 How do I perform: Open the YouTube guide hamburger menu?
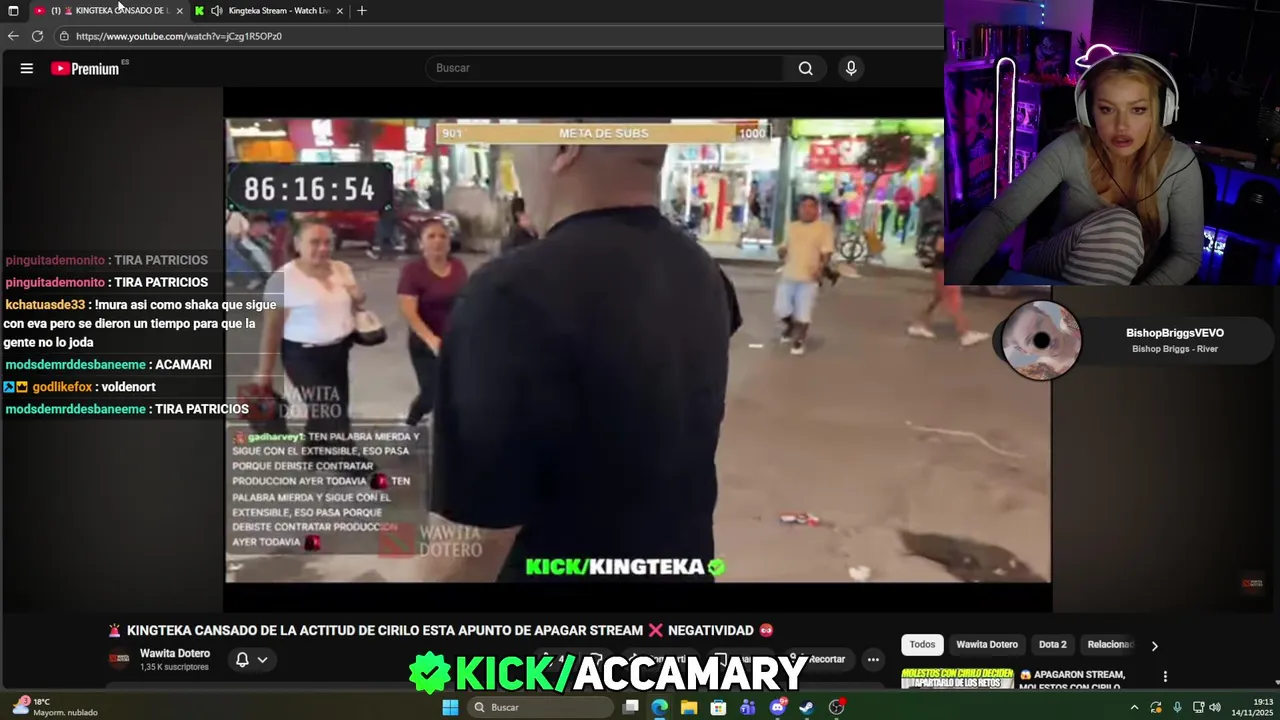click(x=27, y=68)
